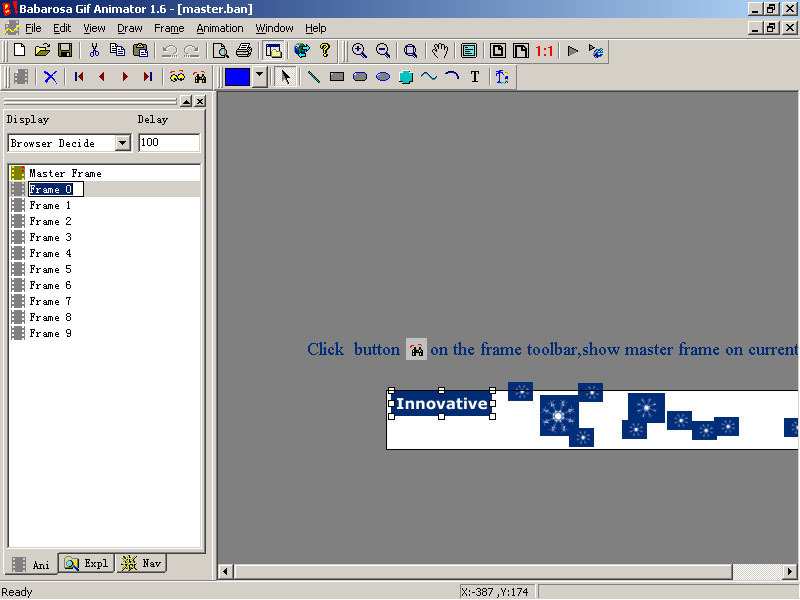The image size is (800, 600).
Task: Toggle the side panel view toolbar icon
Action: pyautogui.click(x=273, y=51)
